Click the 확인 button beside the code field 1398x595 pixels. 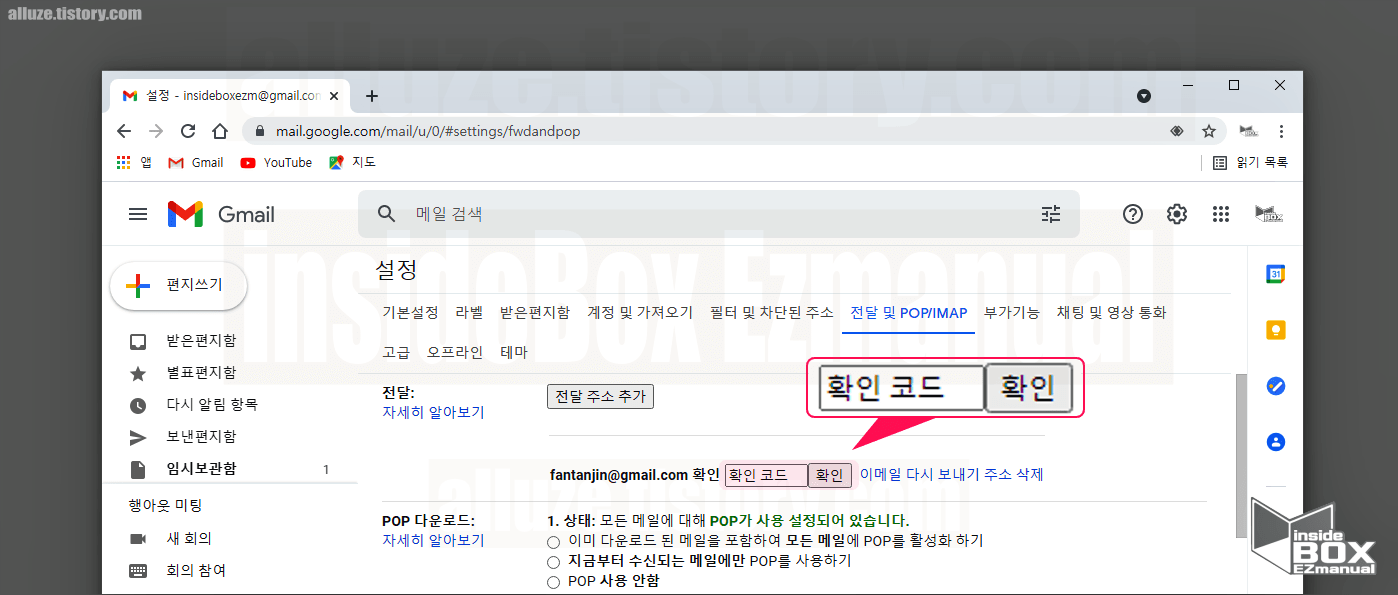tap(830, 475)
